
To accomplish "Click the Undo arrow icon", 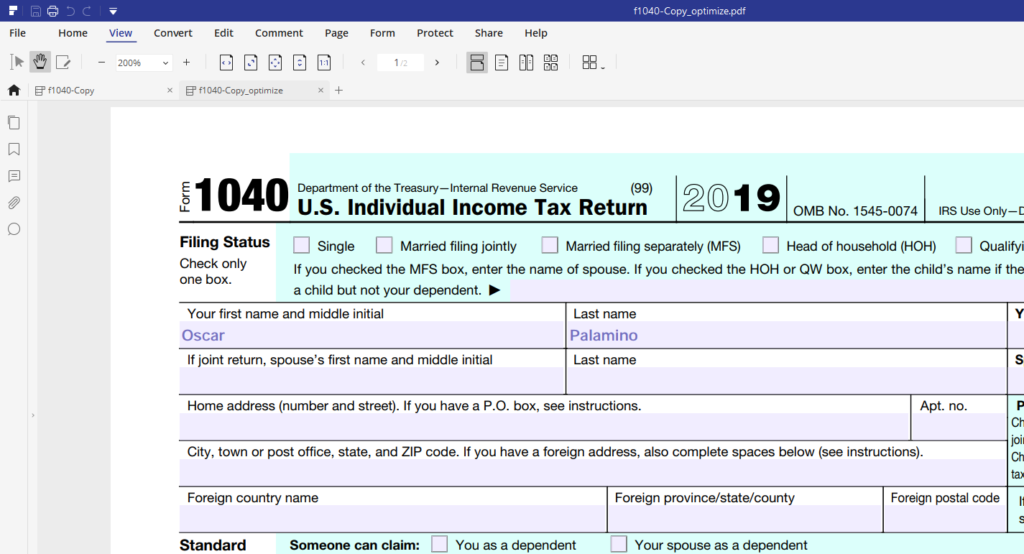I will pos(71,11).
